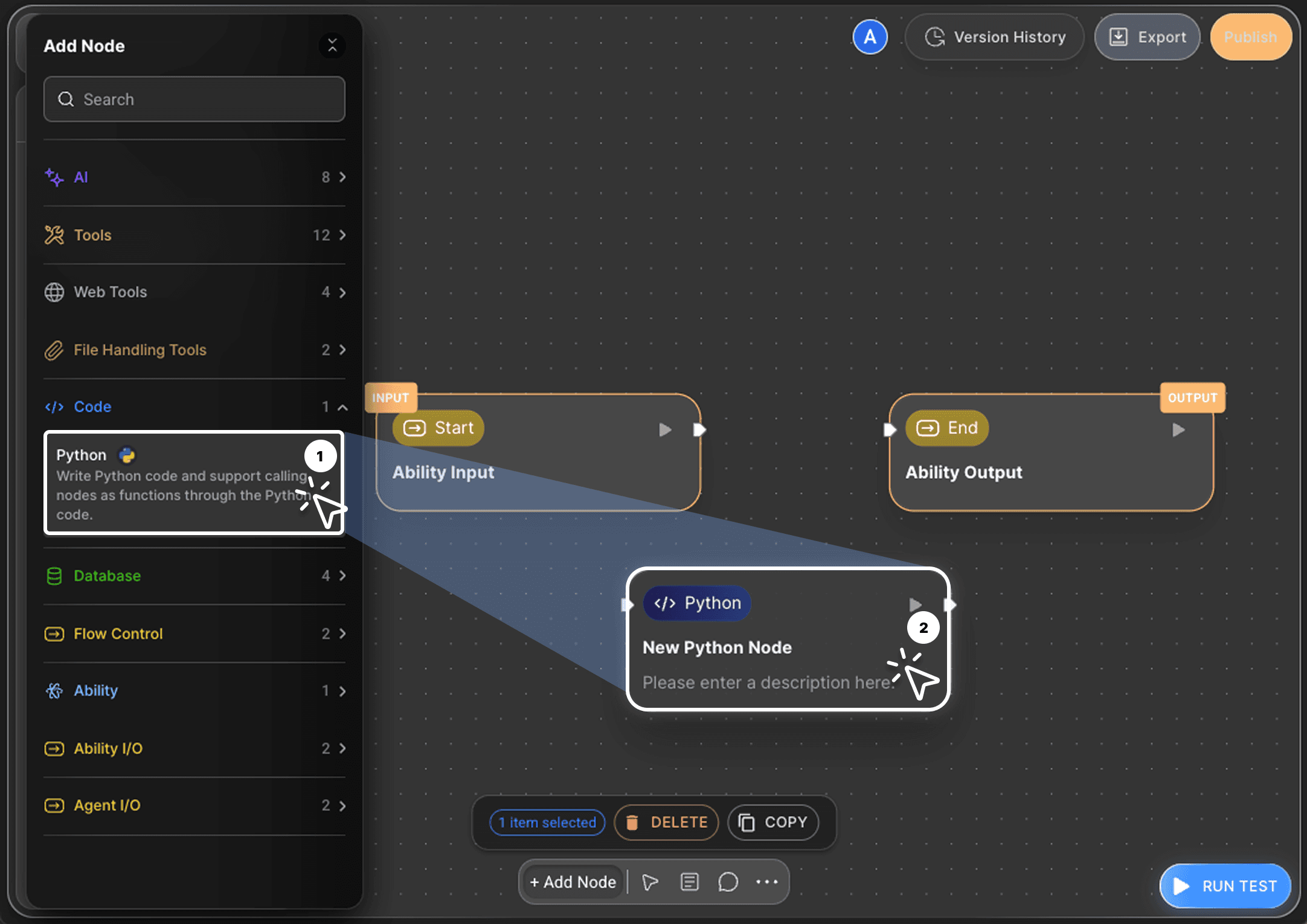
Task: Open the three-dots more options menu
Action: coord(766,882)
